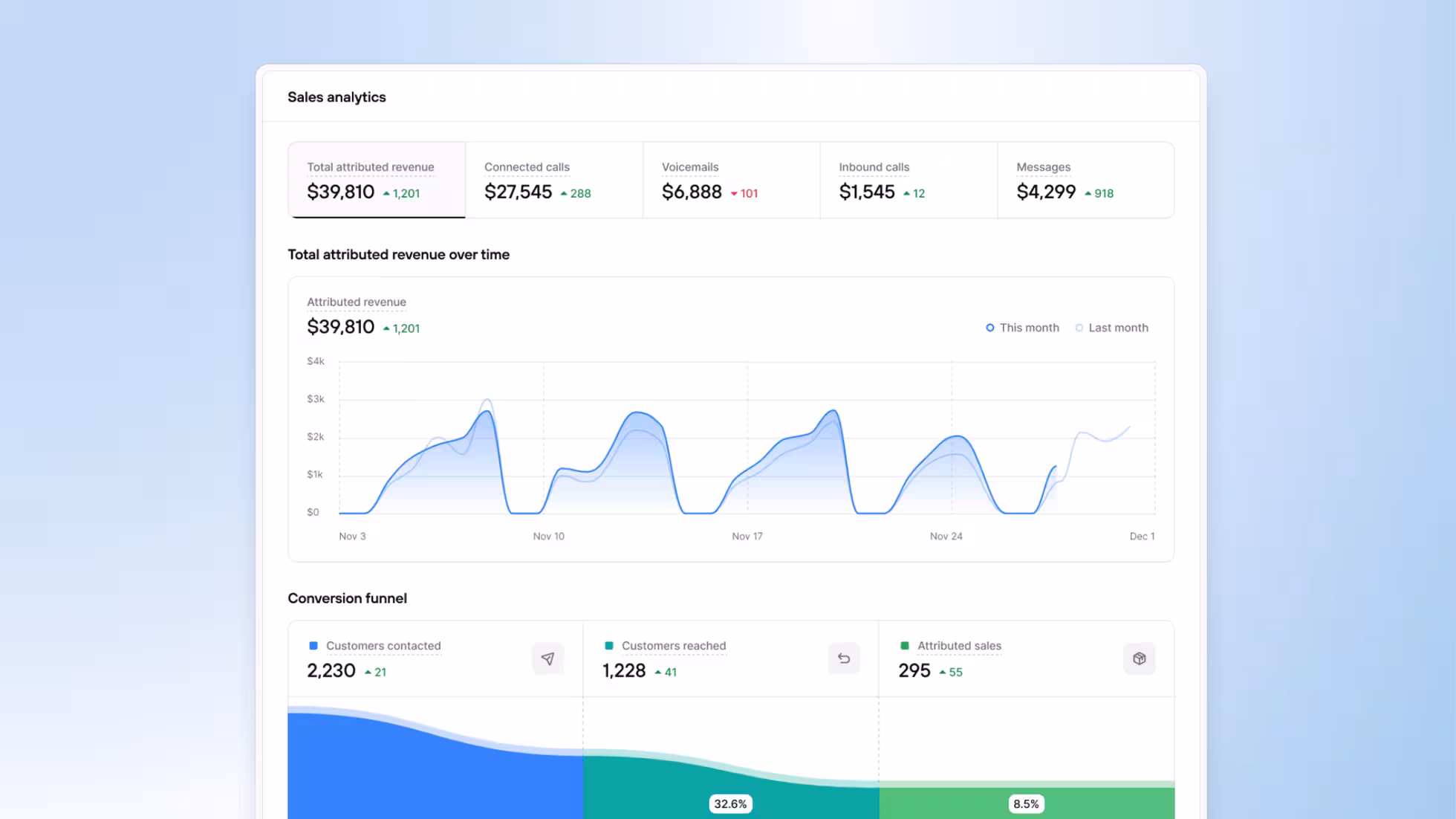Click the Sales analytics heading
1456x819 pixels.
337,97
